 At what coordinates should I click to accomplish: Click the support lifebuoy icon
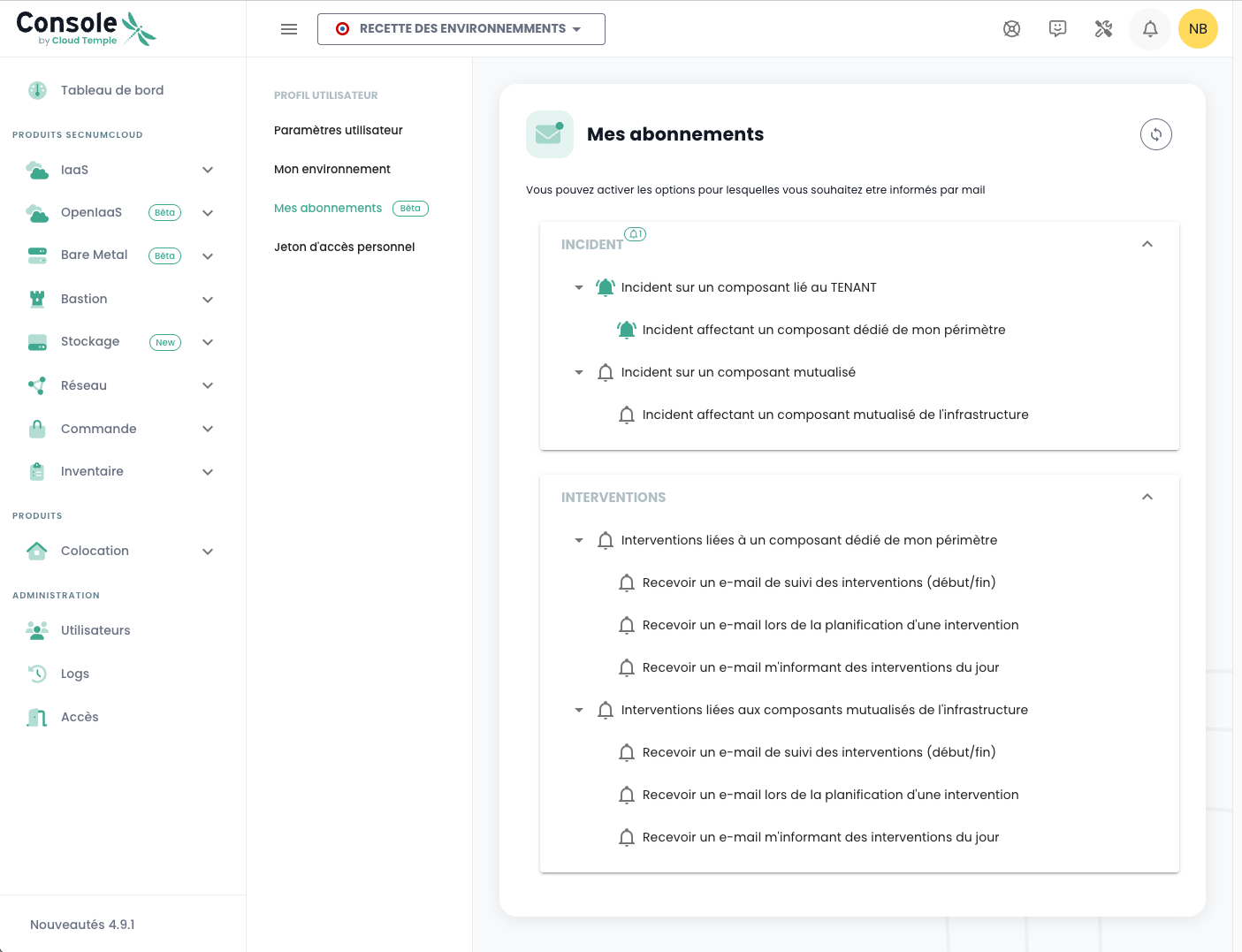(x=1011, y=29)
